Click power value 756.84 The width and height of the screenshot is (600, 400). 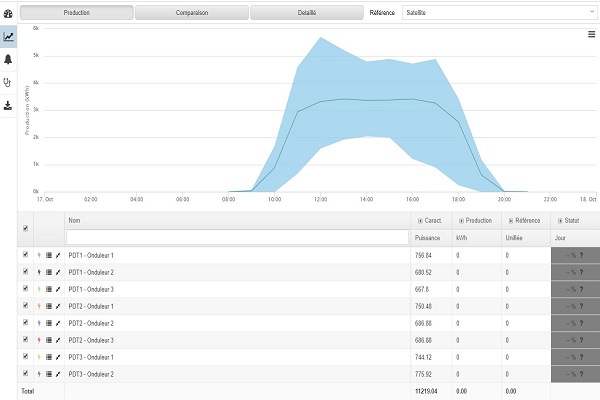click(x=423, y=255)
